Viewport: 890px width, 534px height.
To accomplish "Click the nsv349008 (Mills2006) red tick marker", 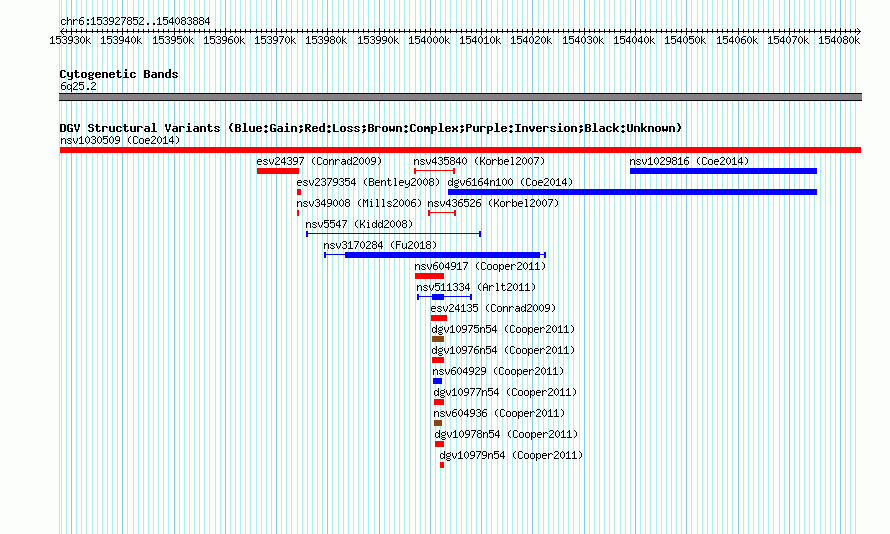I will point(298,213).
